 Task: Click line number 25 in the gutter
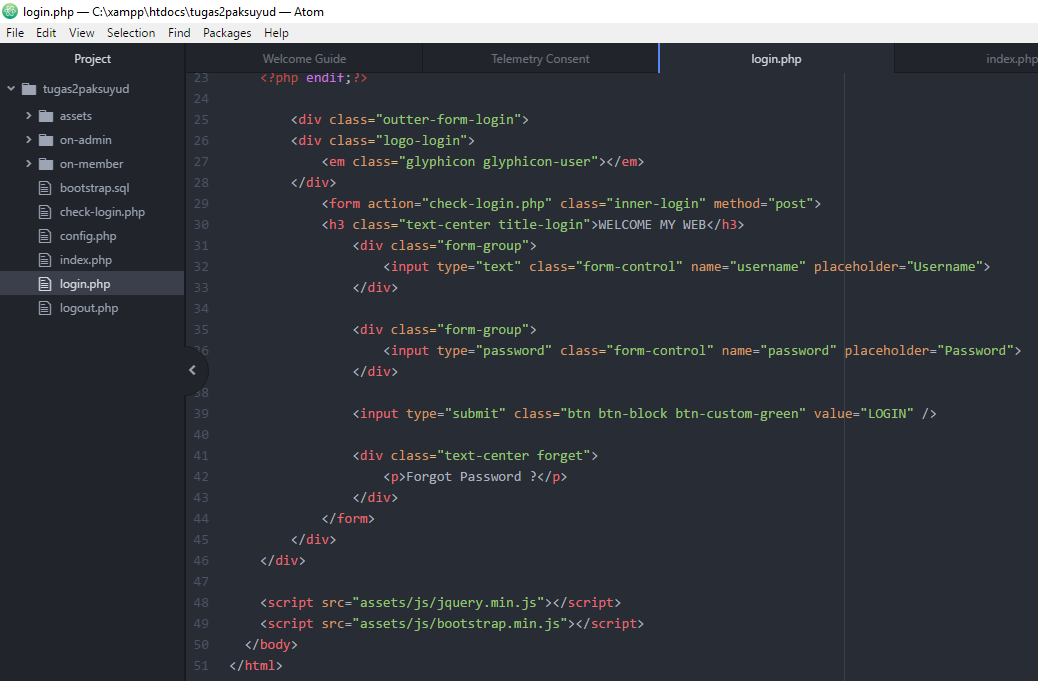[x=201, y=120]
